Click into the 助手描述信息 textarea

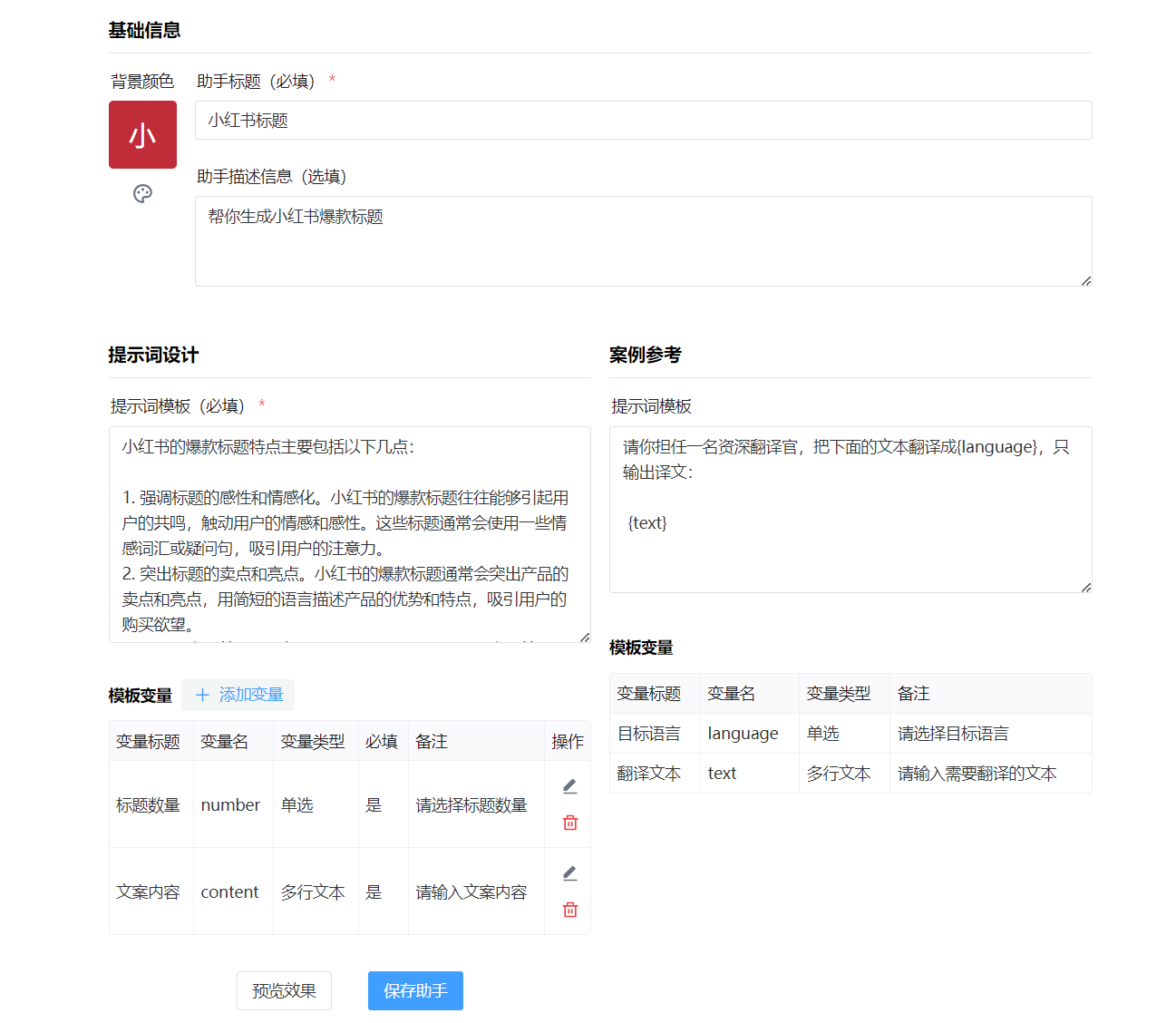pos(643,241)
